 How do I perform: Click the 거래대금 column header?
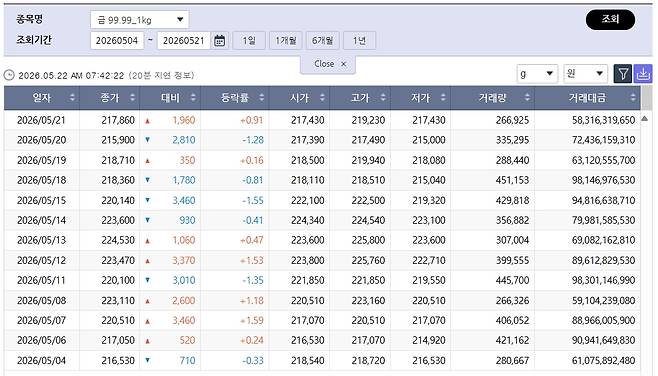[x=588, y=98]
